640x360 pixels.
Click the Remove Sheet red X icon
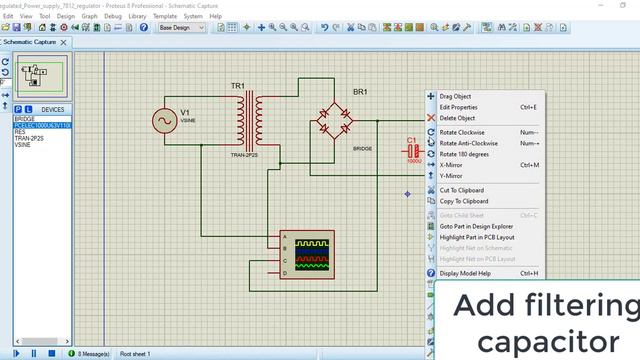coord(538,27)
